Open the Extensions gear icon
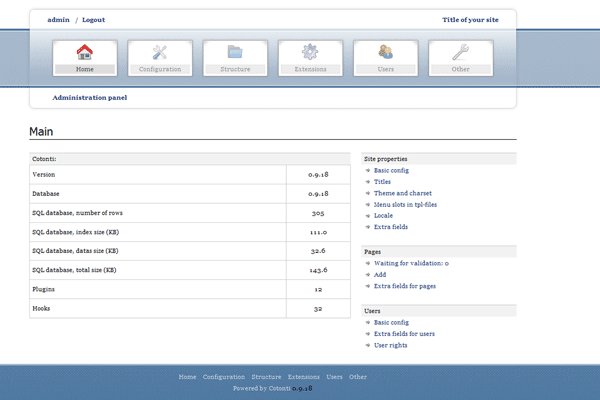Image resolution: width=600 pixels, height=400 pixels. point(310,53)
